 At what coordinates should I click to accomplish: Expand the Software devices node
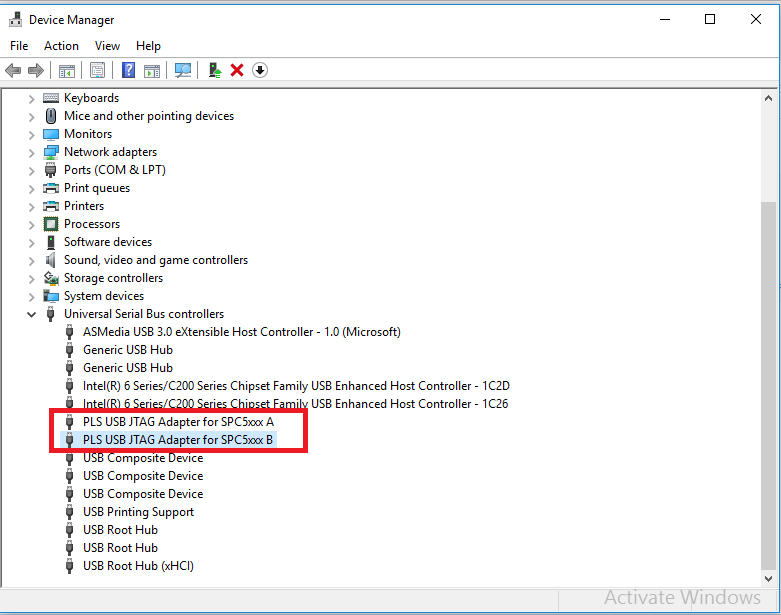[x=31, y=243]
